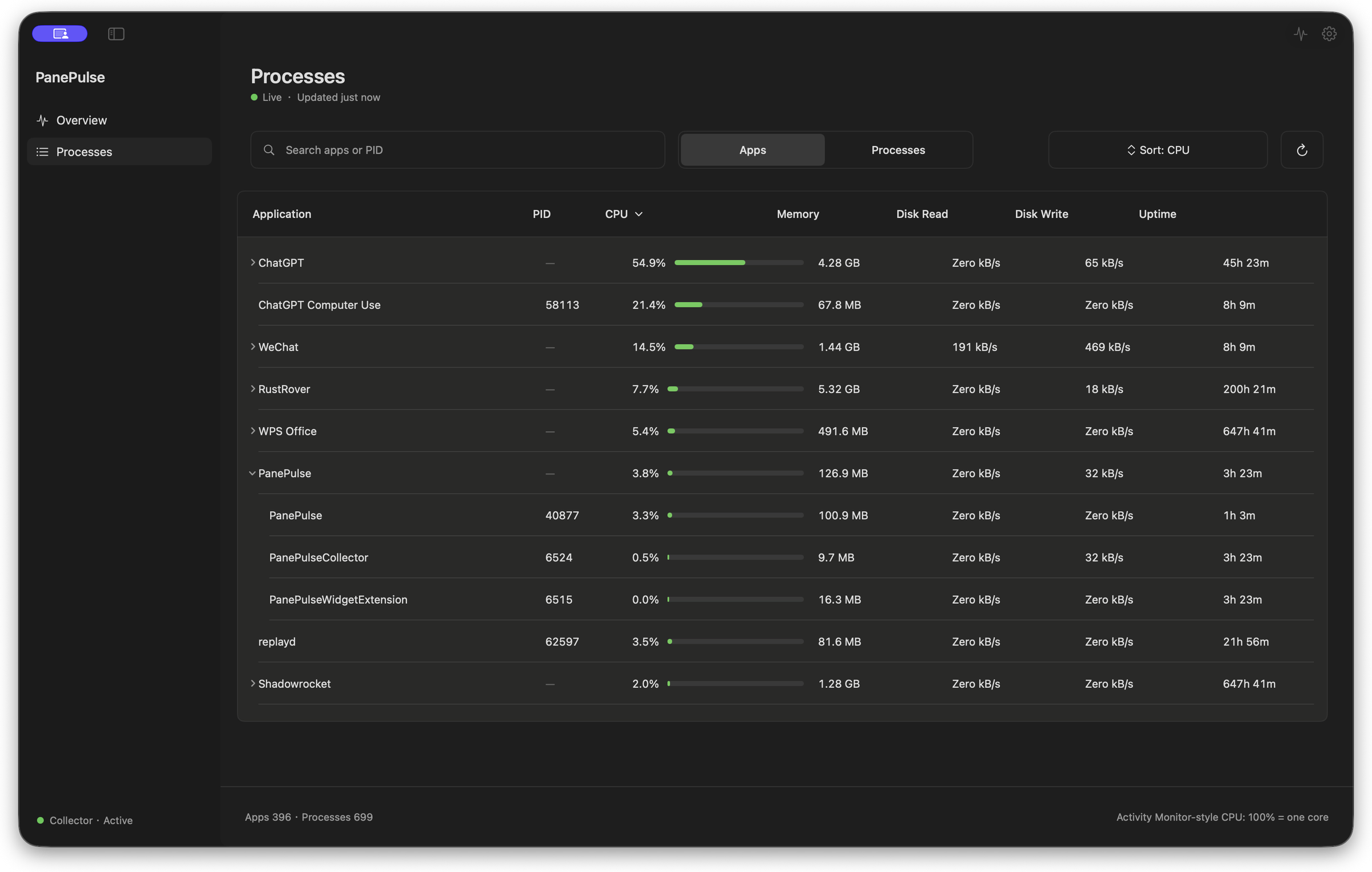The image size is (1372, 872).
Task: Click the Memory column header
Action: point(797,214)
